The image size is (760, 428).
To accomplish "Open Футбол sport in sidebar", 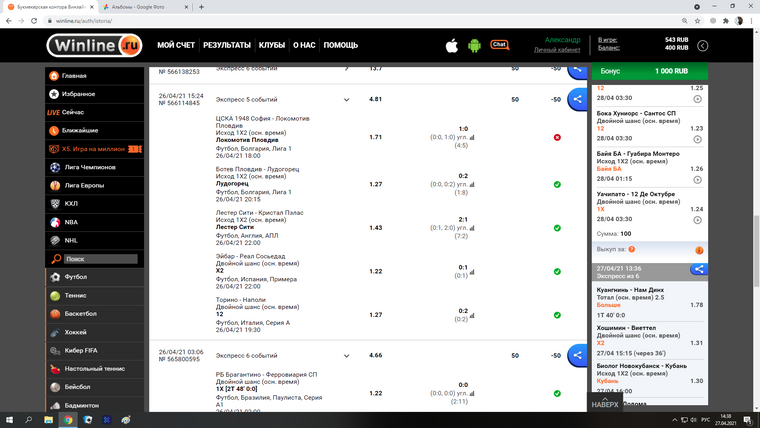I will [x=95, y=277].
